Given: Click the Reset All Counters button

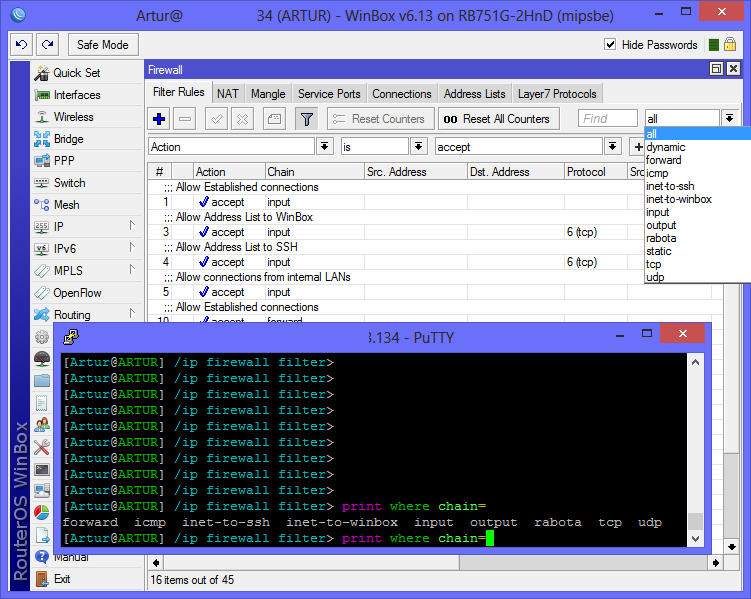Looking at the screenshot, I should [499, 119].
